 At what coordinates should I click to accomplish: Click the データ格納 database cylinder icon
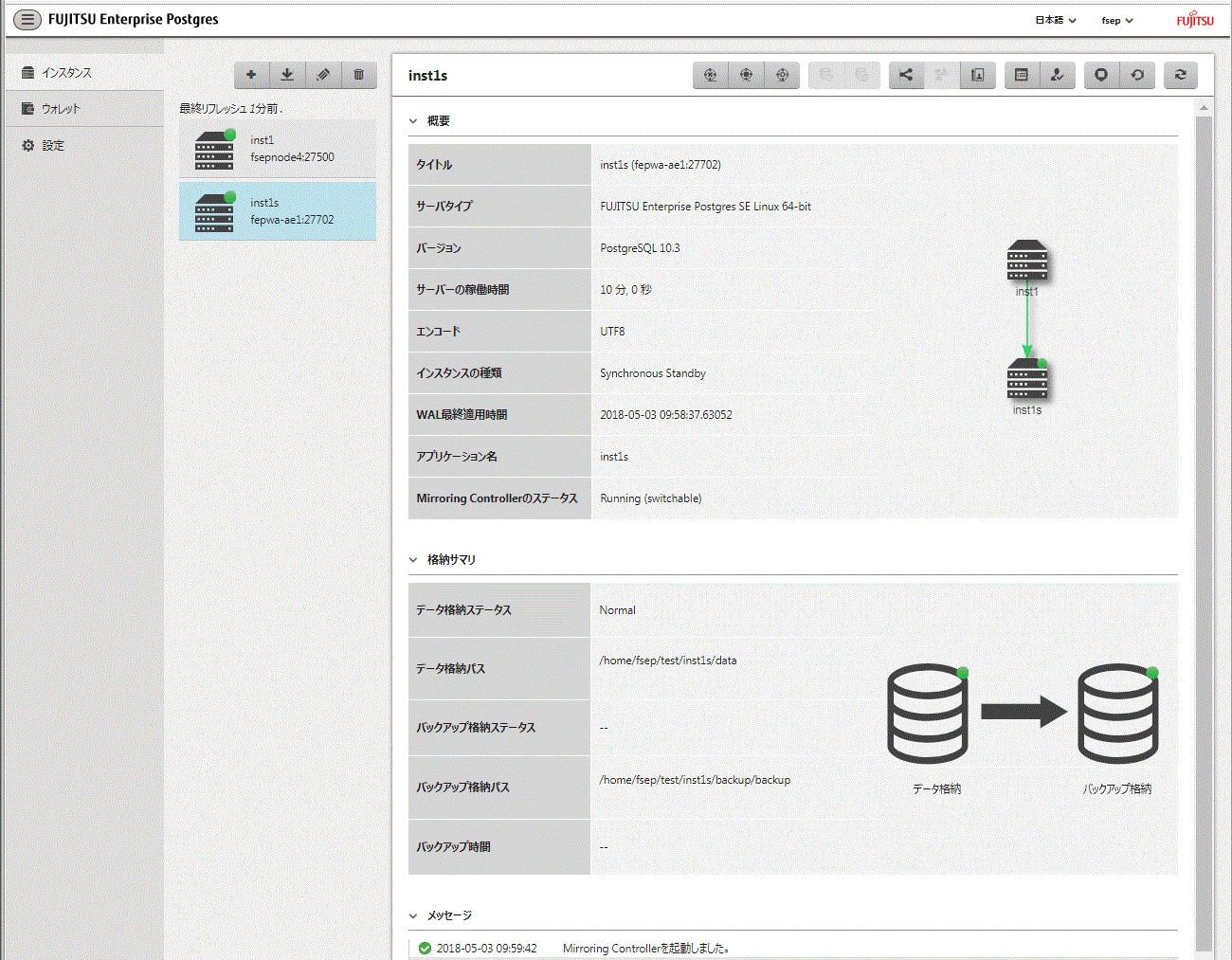[928, 714]
